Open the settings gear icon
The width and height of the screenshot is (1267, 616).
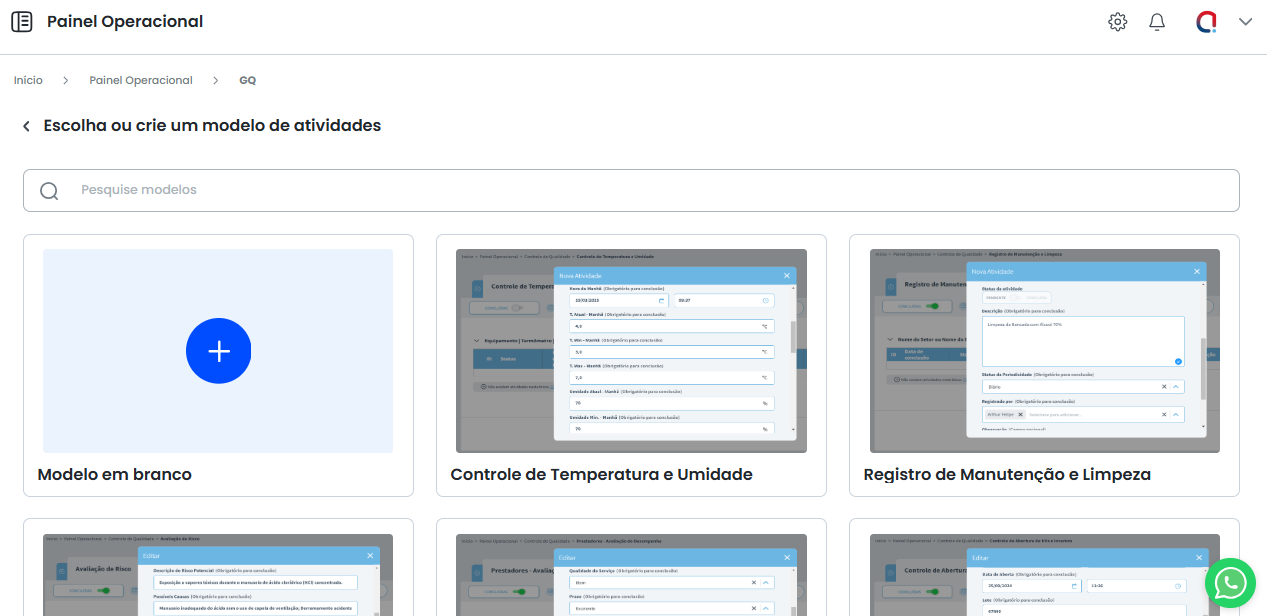(x=1118, y=22)
